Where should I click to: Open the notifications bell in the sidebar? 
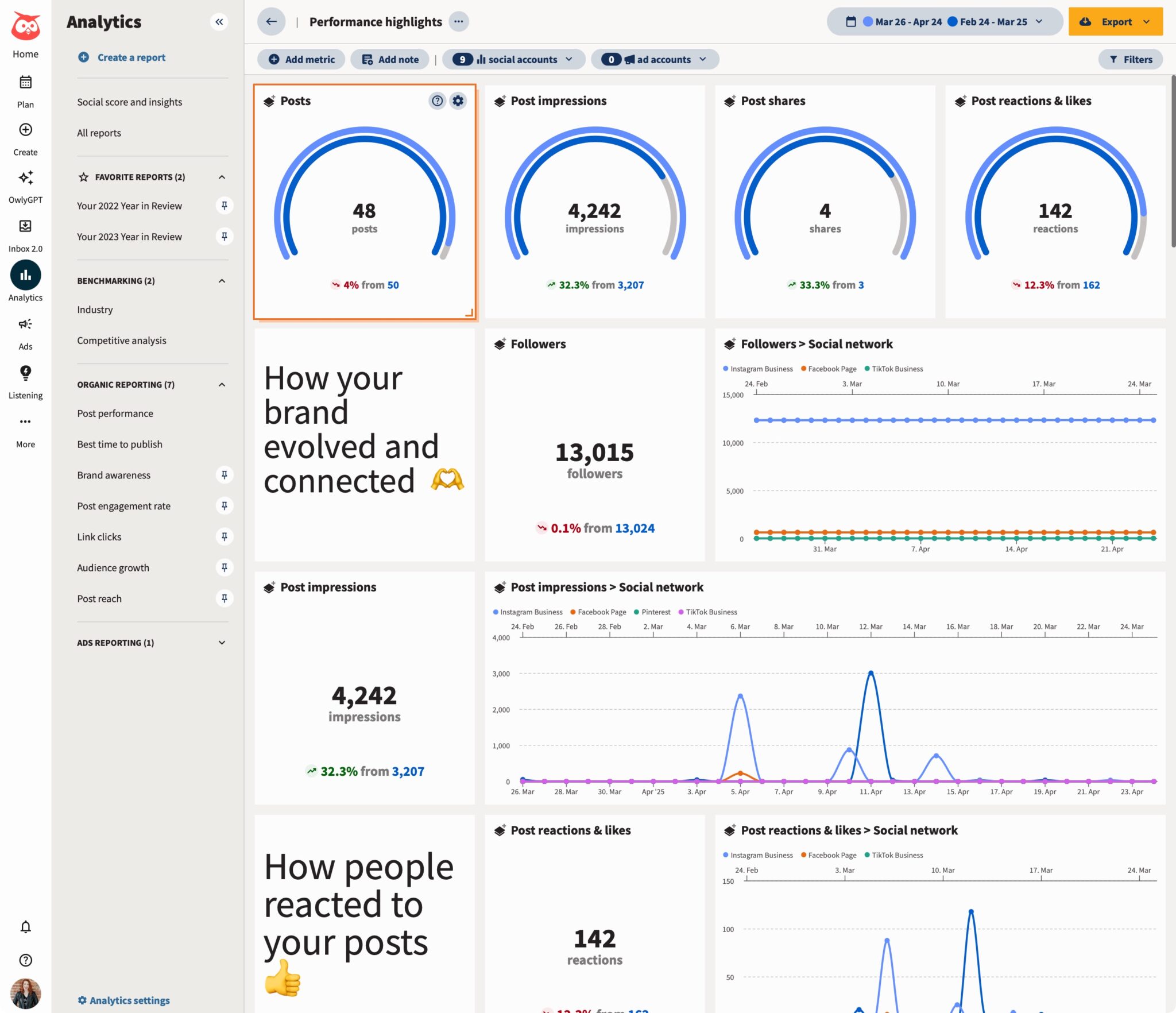tap(25, 926)
